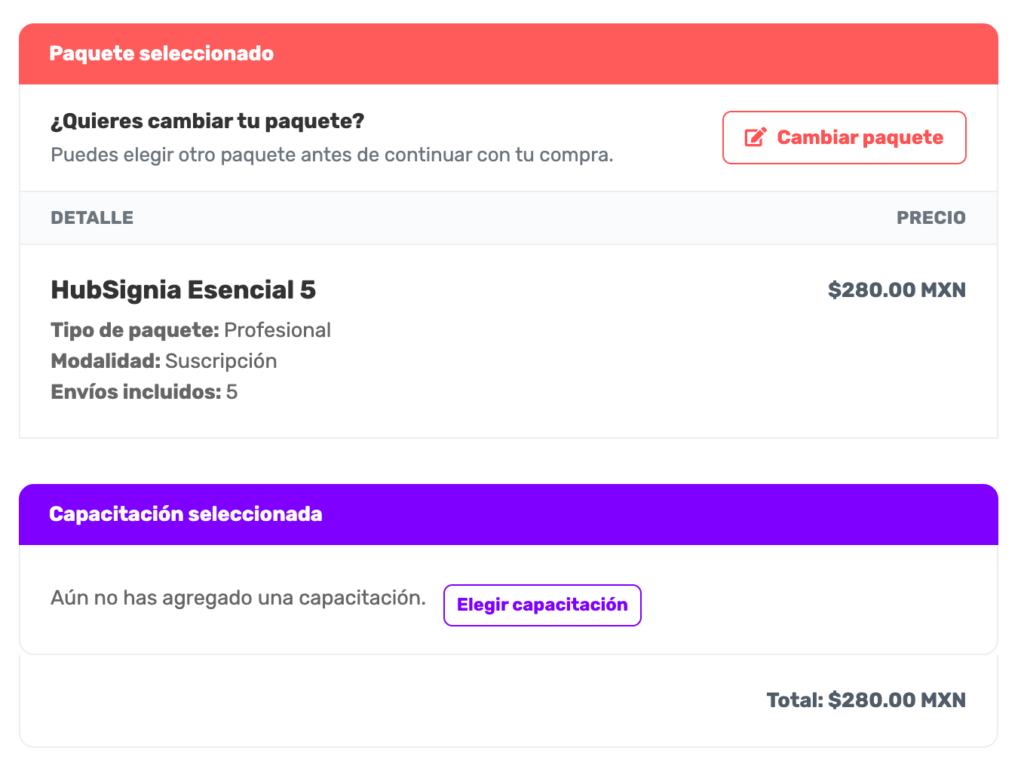Click the Envíos incluidos label
Viewport: 1024px width, 778px height.
[136, 392]
